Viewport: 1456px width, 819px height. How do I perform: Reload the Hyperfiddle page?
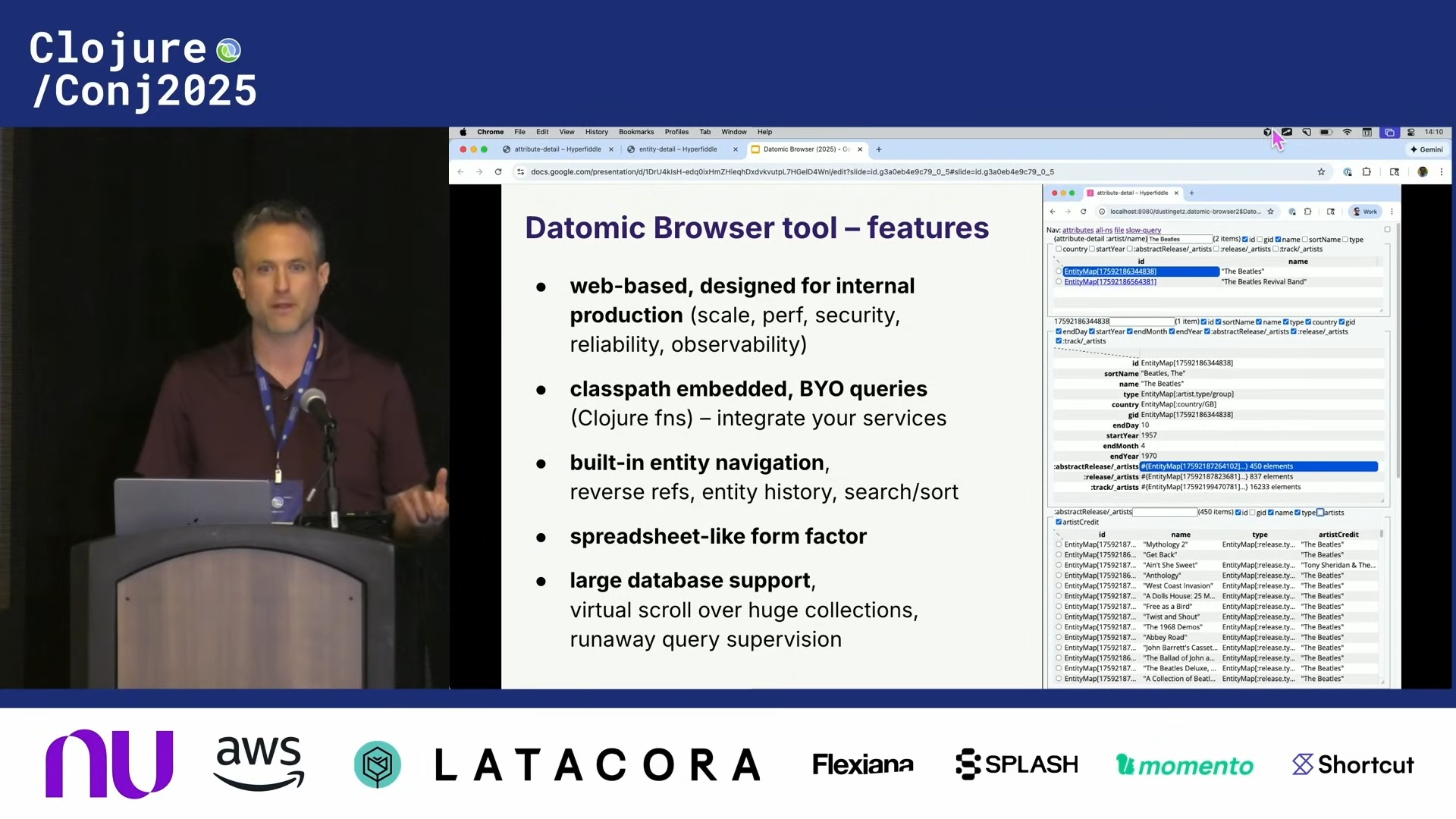coord(1084,212)
